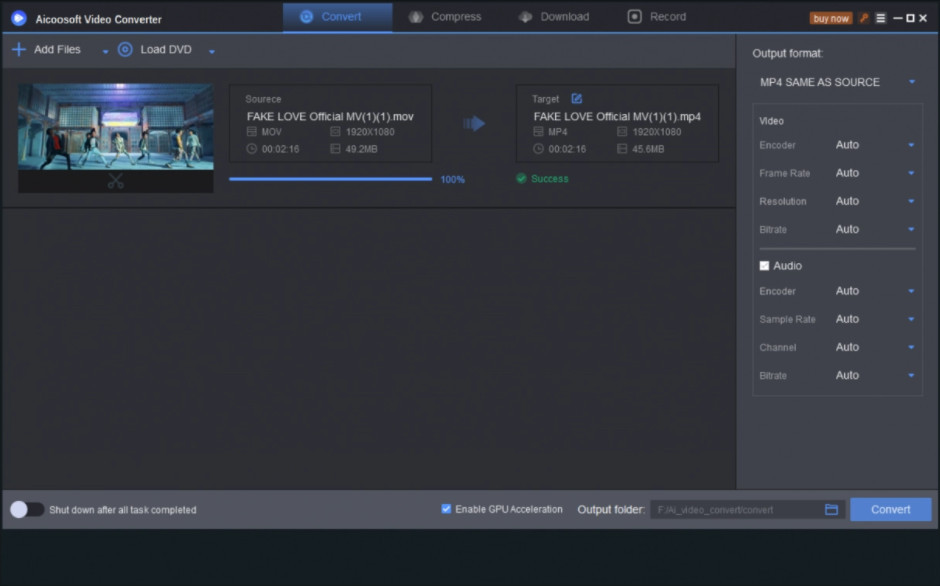This screenshot has height=586, width=940.
Task: Click the Aicoosoft app logo icon
Action: tap(19, 19)
